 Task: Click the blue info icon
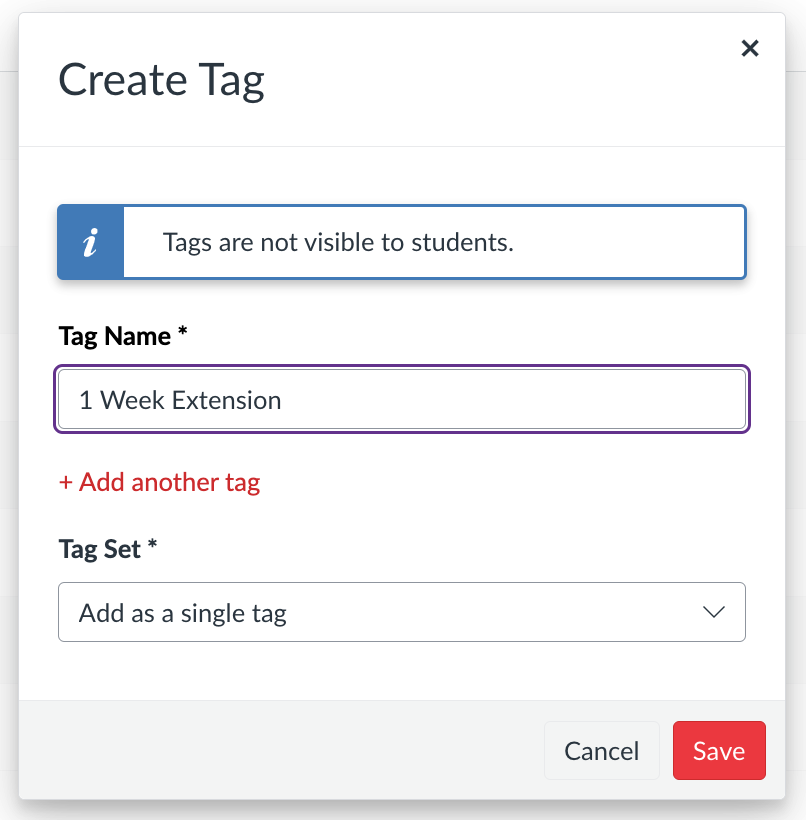tap(91, 242)
